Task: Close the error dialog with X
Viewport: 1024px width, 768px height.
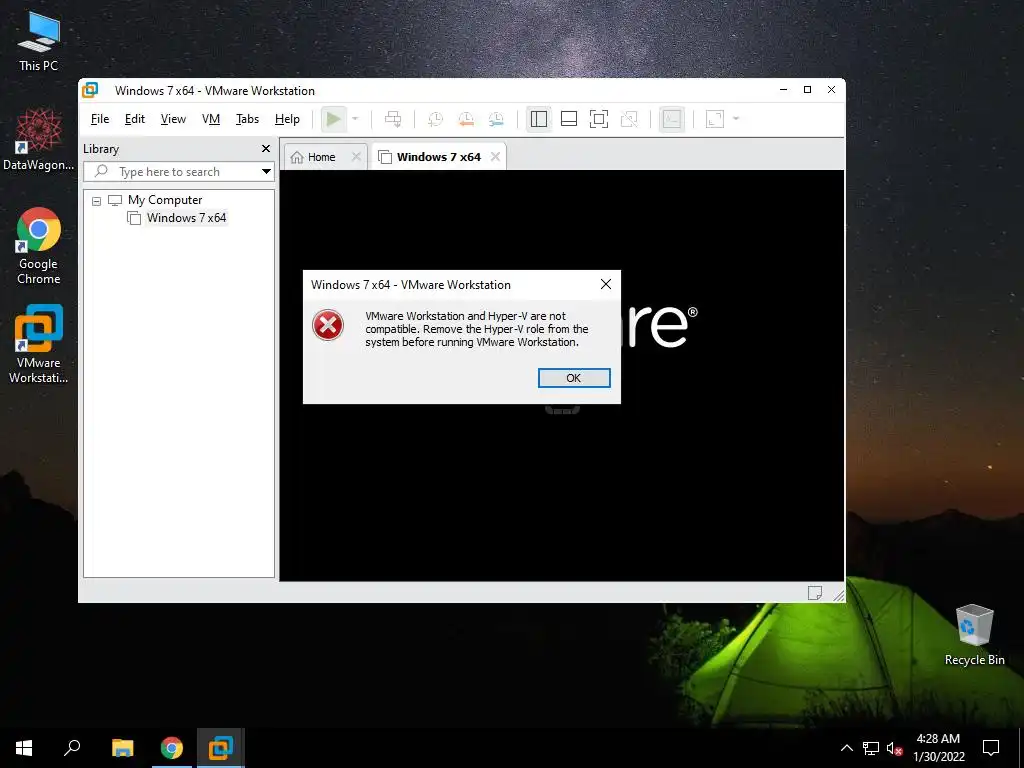Action: [x=606, y=284]
